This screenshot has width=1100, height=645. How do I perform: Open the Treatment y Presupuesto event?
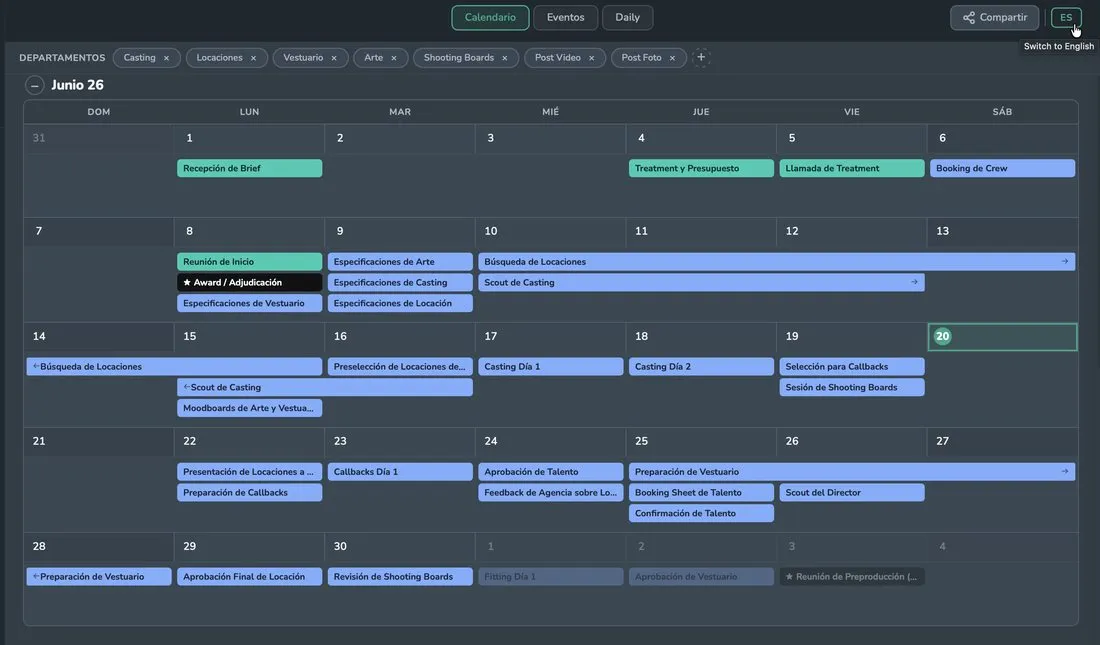[702, 168]
